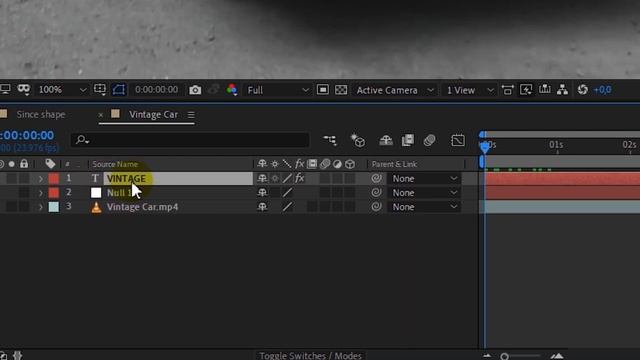Image resolution: width=640 pixels, height=360 pixels.
Task: Toggle effects fx switch on VINTAGE layer
Action: 300,178
